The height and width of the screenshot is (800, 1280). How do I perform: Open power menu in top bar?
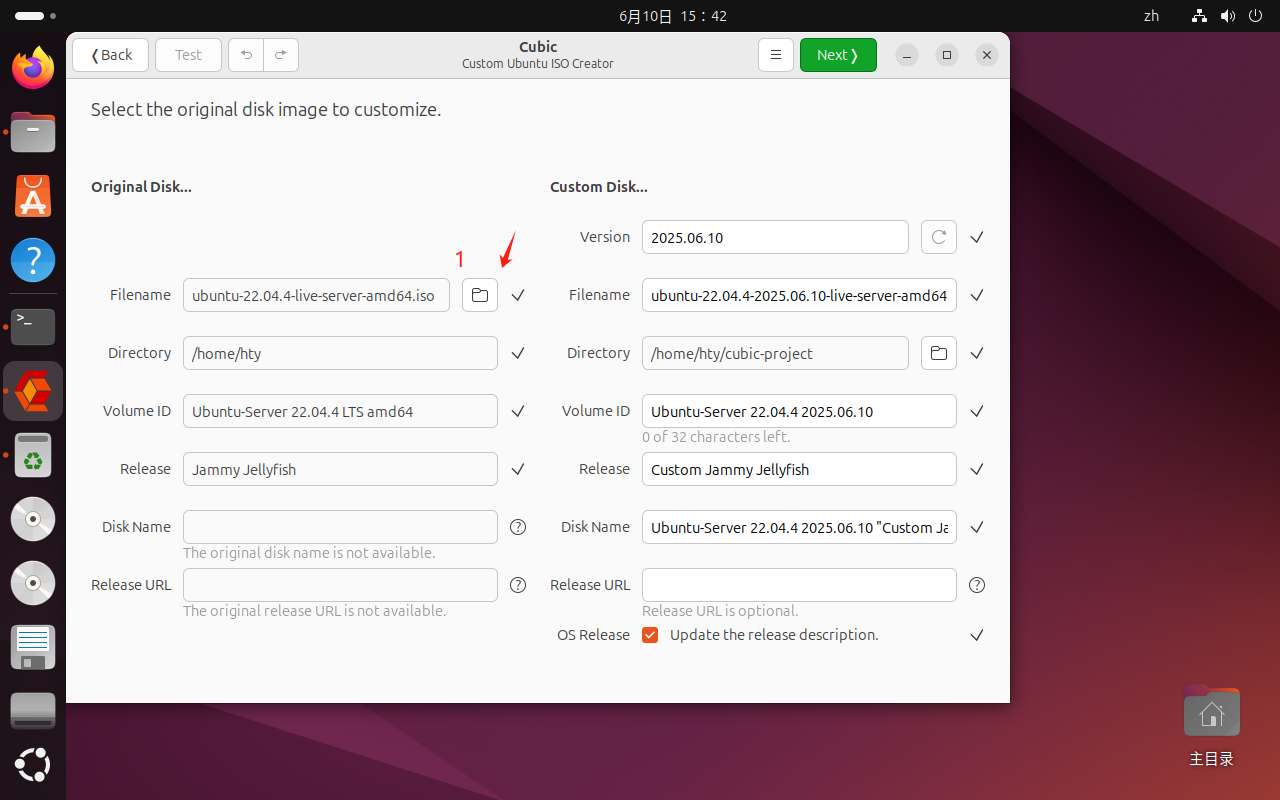(1256, 16)
